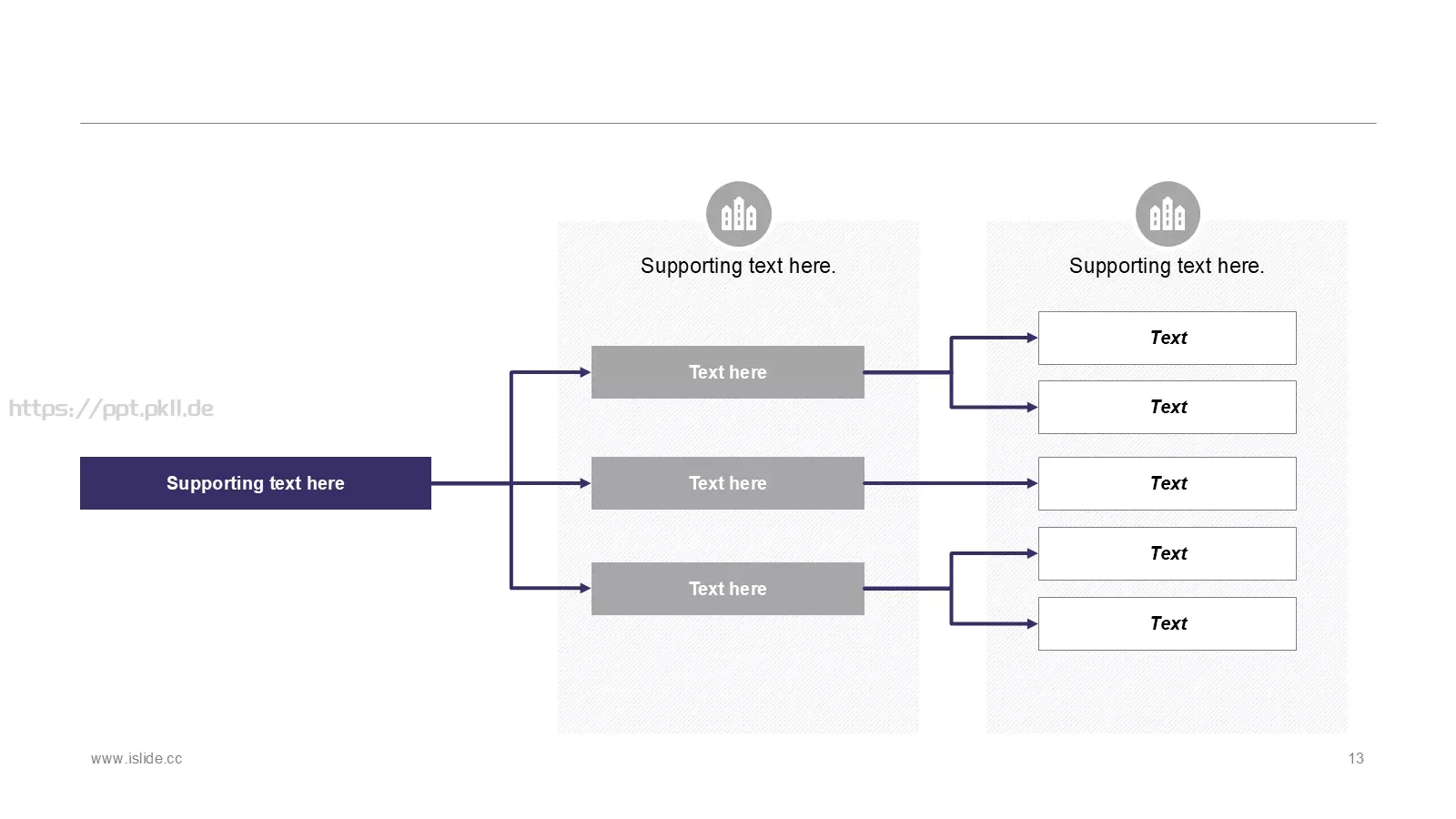Select the arrow pointing to the top gray box
The height and width of the screenshot is (819, 1456).
point(551,372)
